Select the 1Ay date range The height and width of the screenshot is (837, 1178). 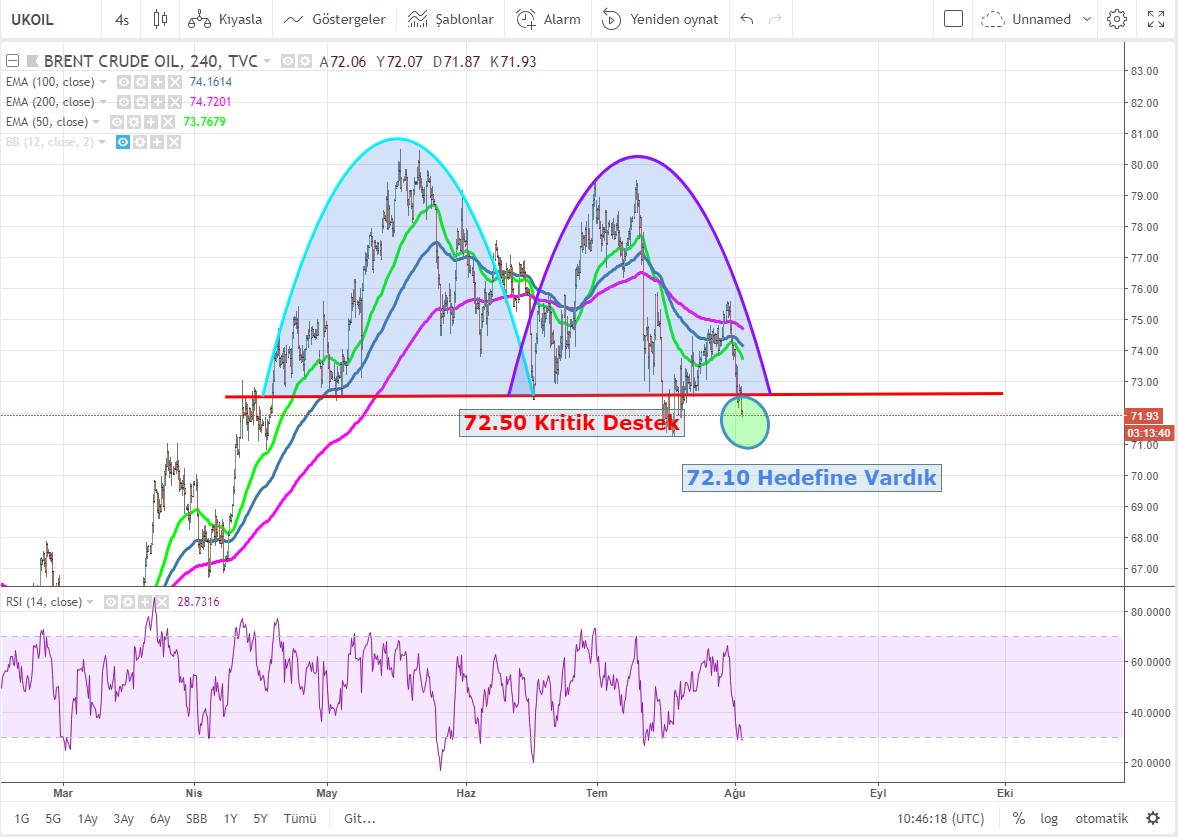88,818
